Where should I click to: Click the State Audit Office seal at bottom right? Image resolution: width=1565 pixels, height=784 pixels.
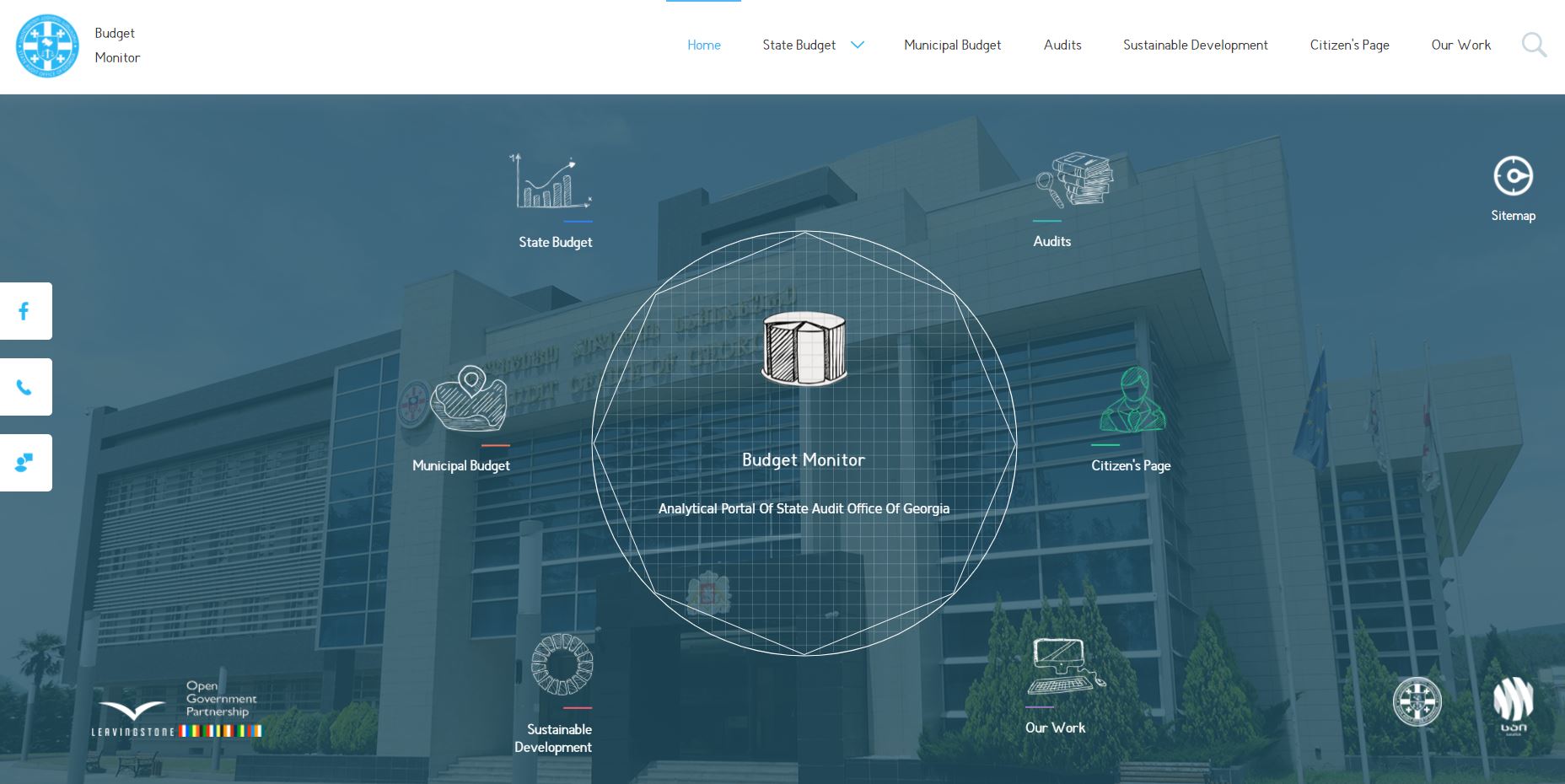(1417, 701)
